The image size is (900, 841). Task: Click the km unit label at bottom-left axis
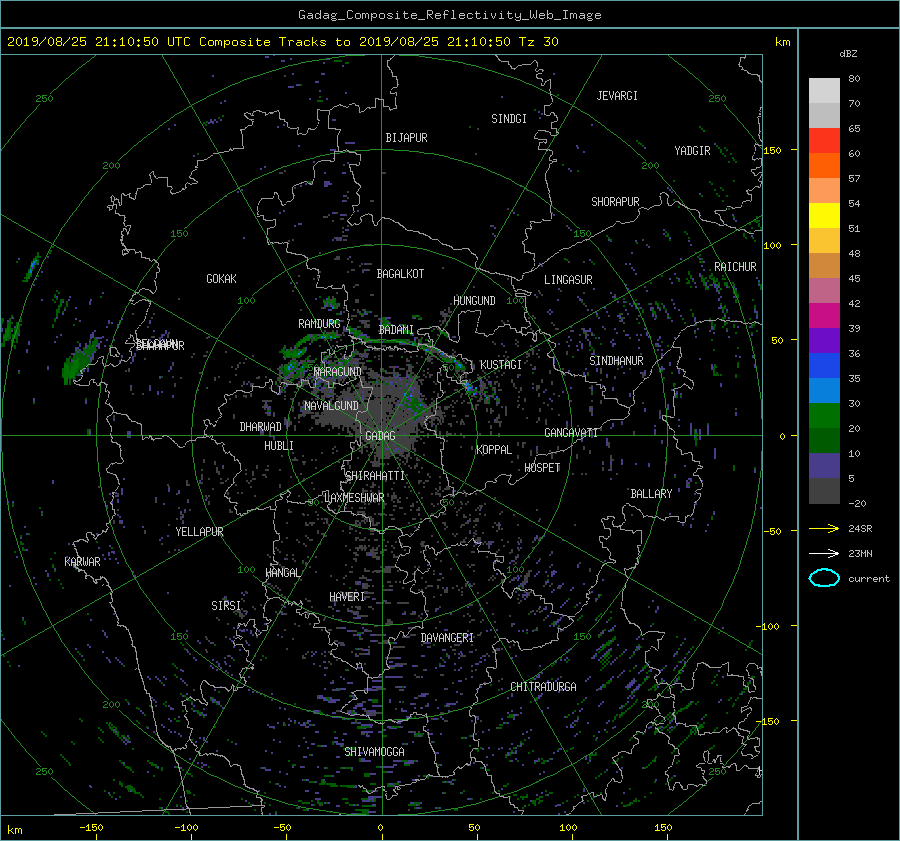click(14, 830)
